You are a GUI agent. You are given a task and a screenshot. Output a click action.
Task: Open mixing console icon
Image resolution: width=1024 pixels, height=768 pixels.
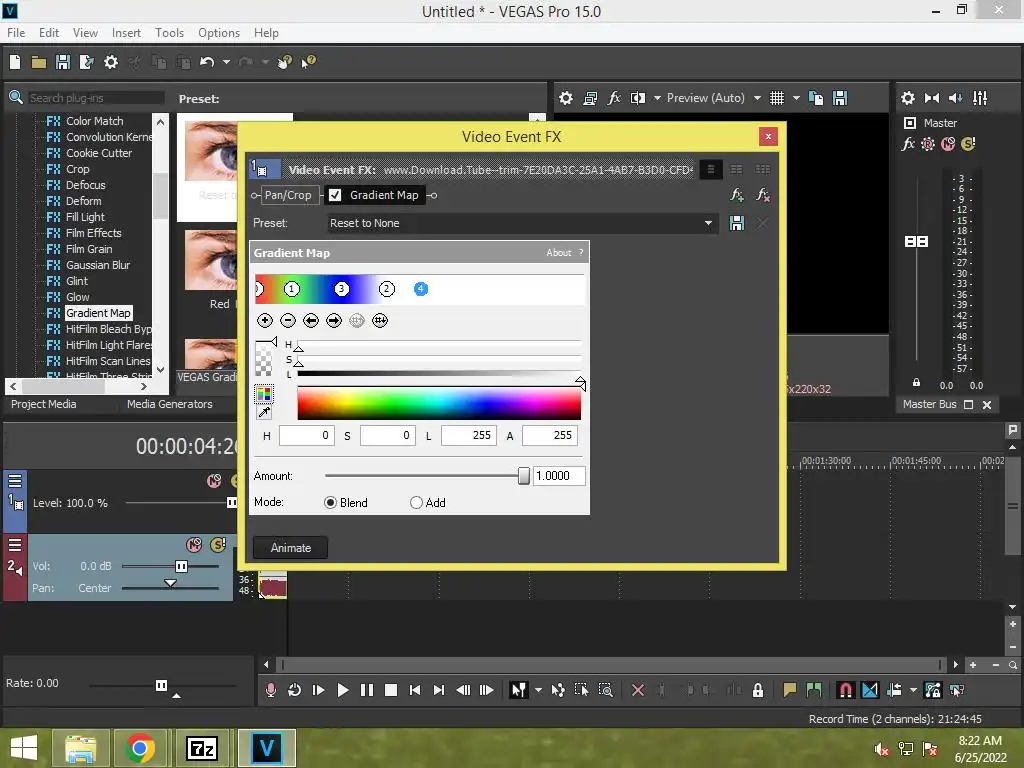(x=980, y=98)
